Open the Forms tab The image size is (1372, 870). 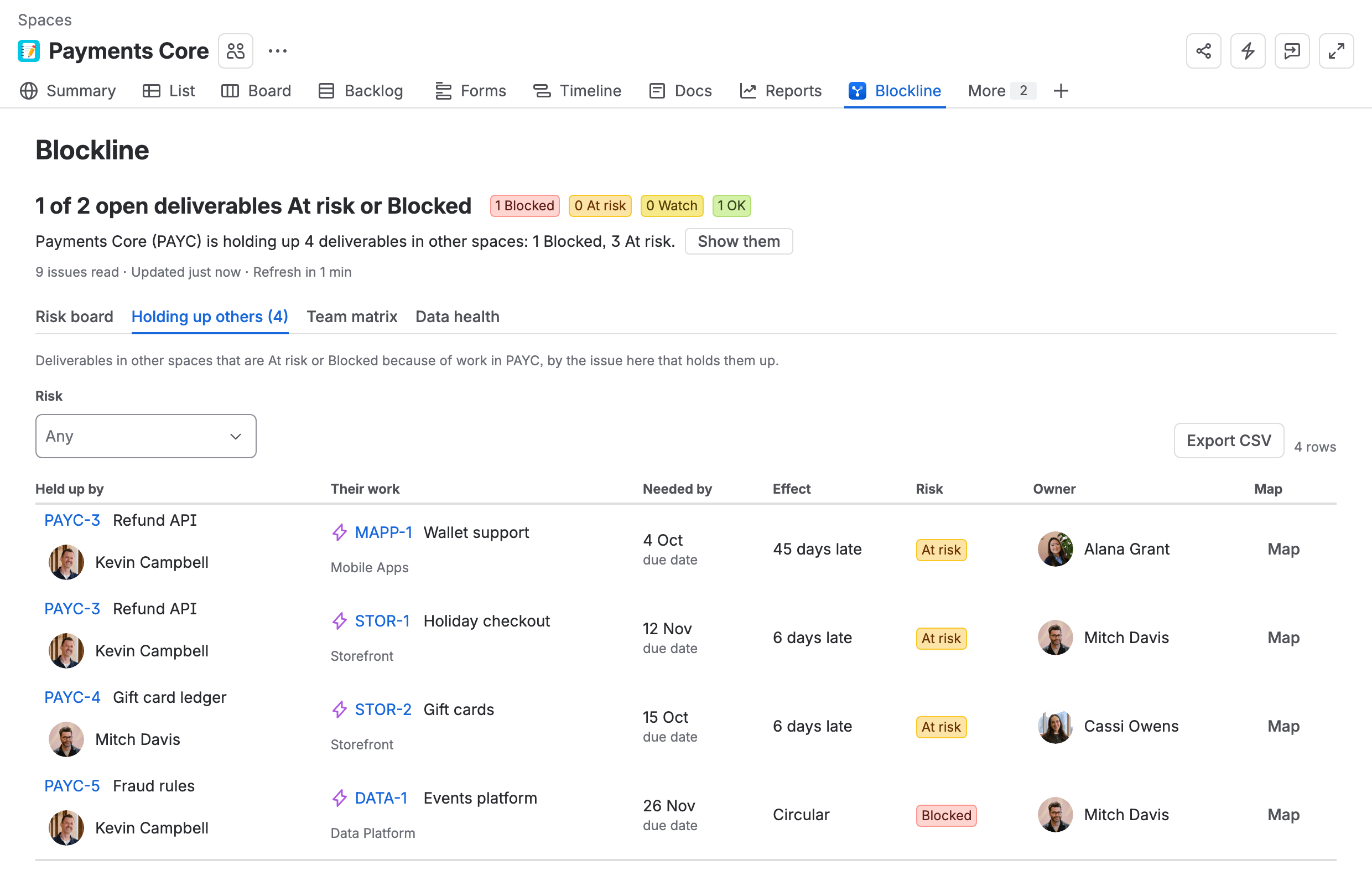coord(470,91)
